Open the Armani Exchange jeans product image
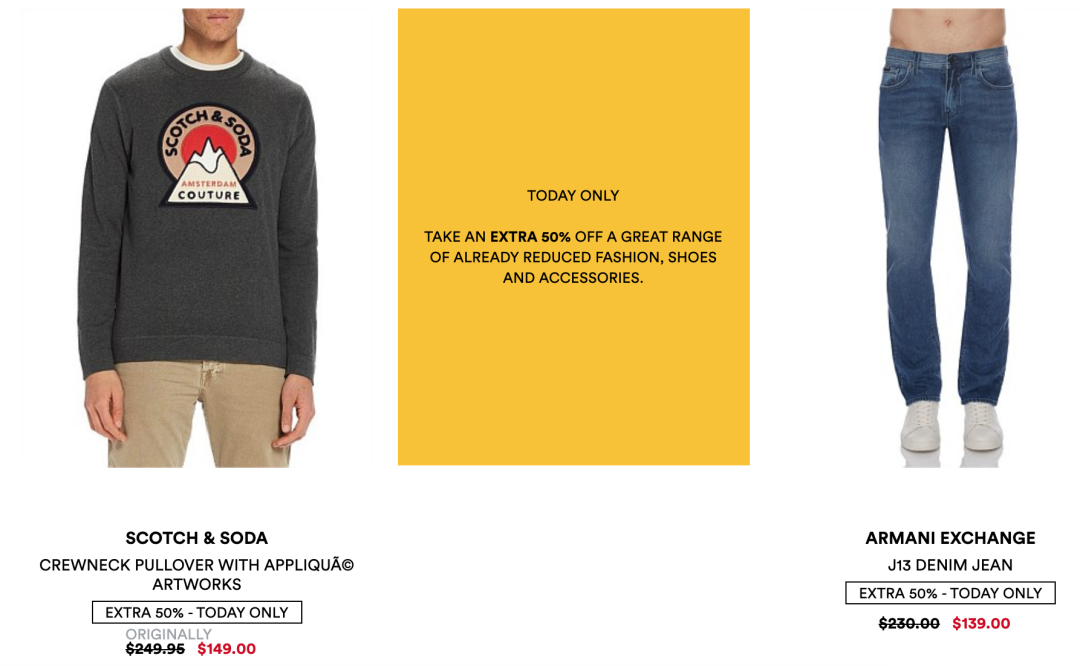The height and width of the screenshot is (666, 1080). 949,238
